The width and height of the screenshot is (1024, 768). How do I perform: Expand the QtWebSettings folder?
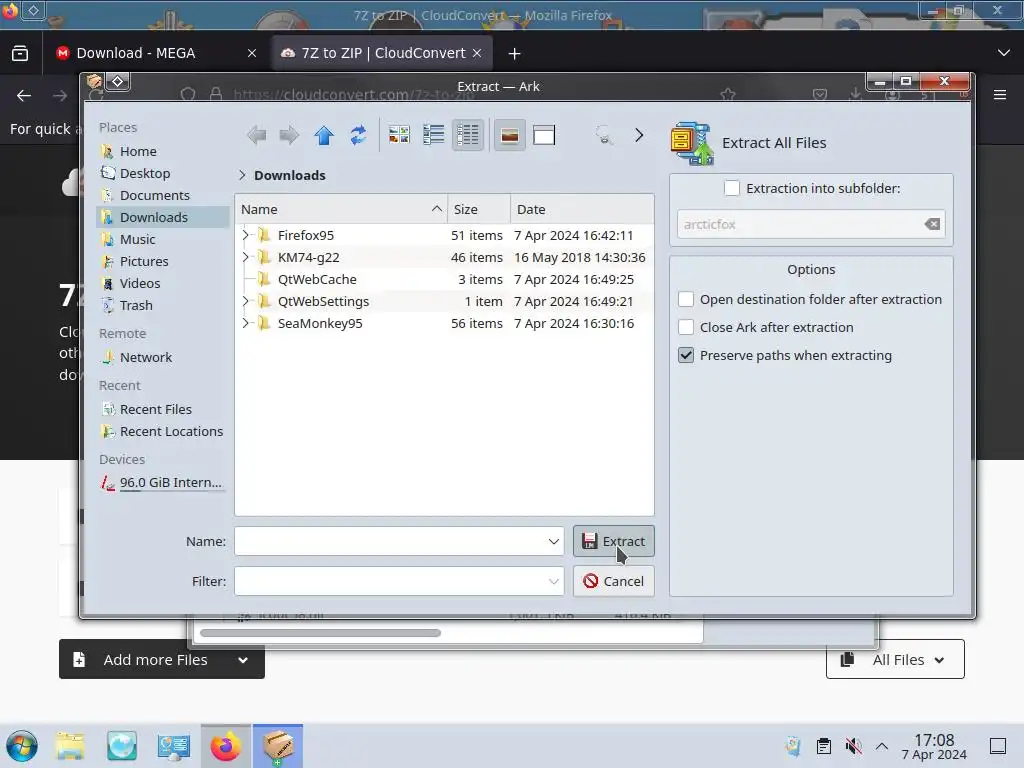click(x=246, y=301)
